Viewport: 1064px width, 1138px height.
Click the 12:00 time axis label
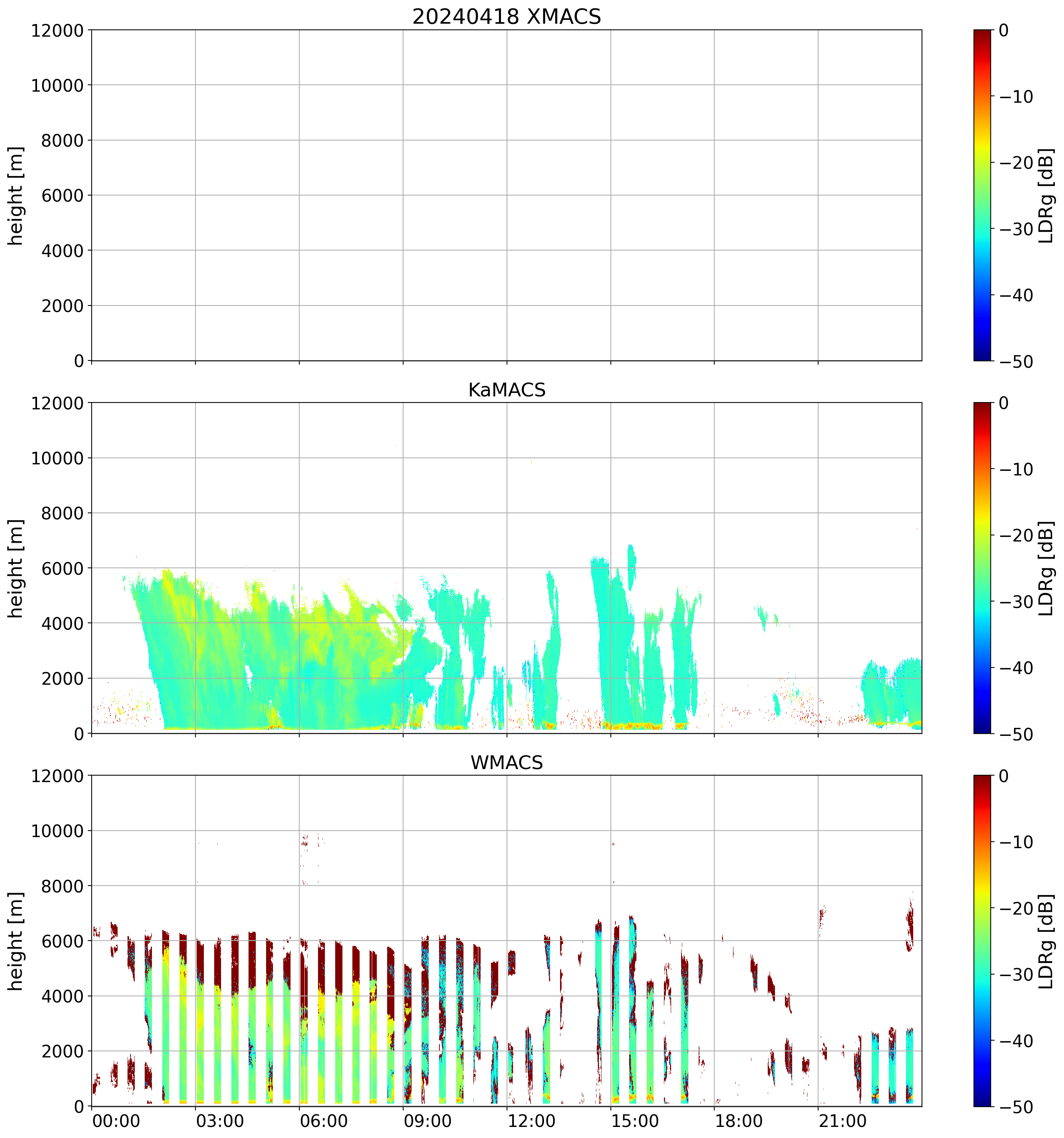point(531,1122)
